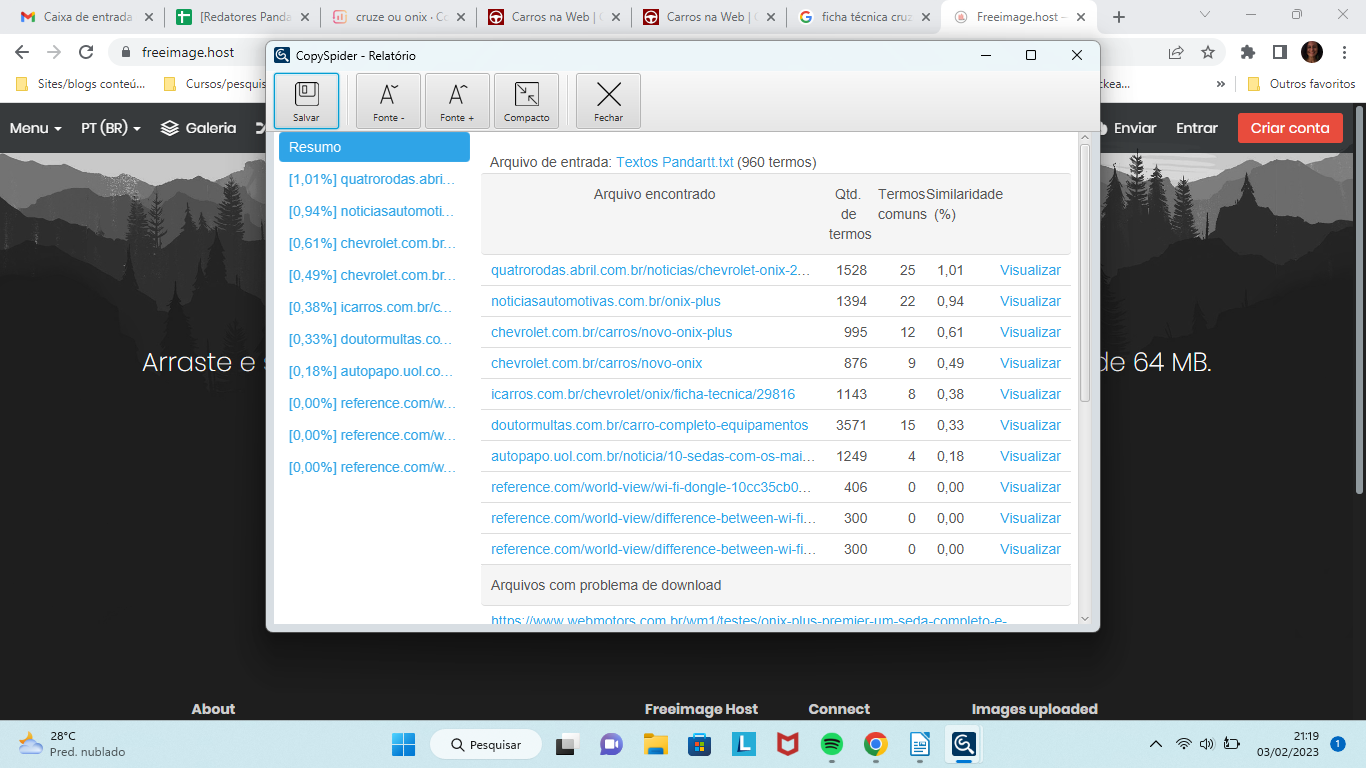Open the [0,33%] doutormultas sidebar entry

point(370,339)
